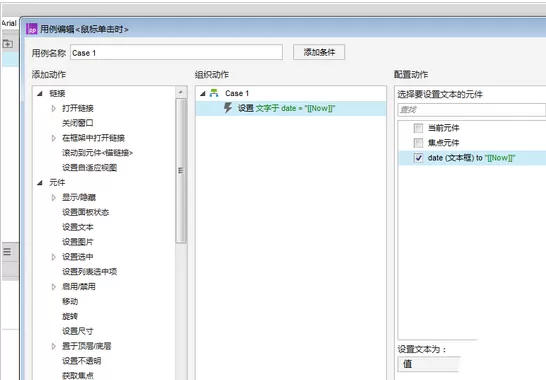The image size is (546, 380).
Task: Open the 设置文本为 值 dropdown
Action: click(429, 364)
